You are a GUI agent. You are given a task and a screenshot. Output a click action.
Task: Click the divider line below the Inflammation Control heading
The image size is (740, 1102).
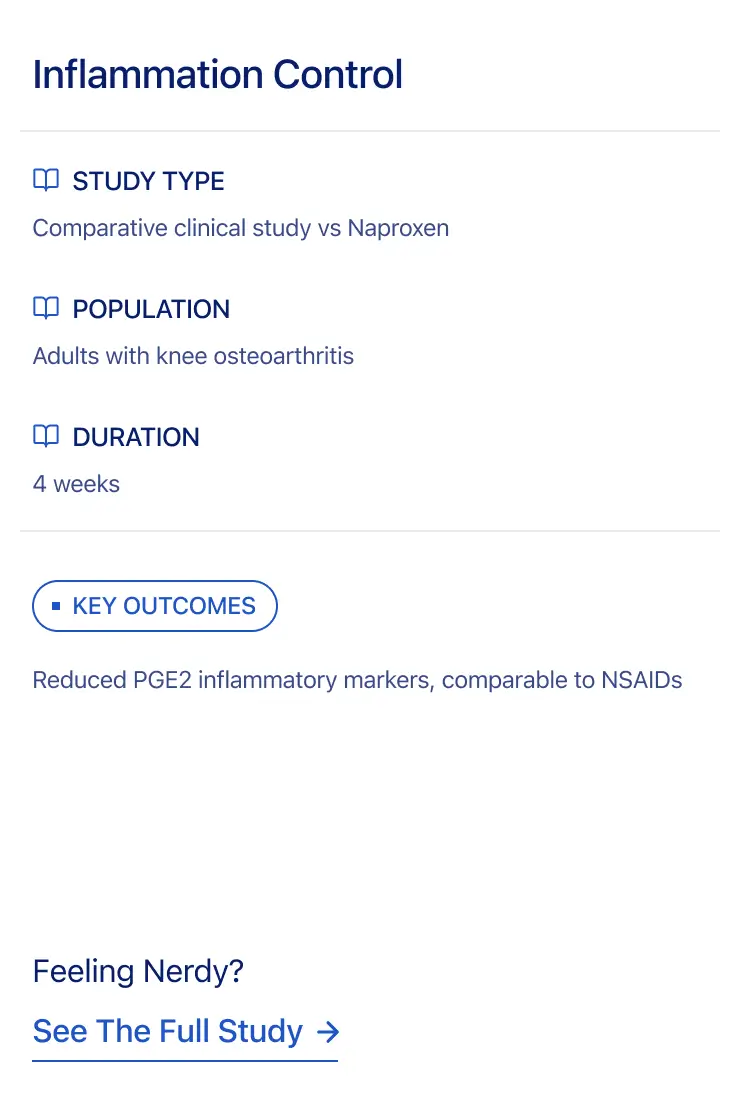tap(370, 131)
